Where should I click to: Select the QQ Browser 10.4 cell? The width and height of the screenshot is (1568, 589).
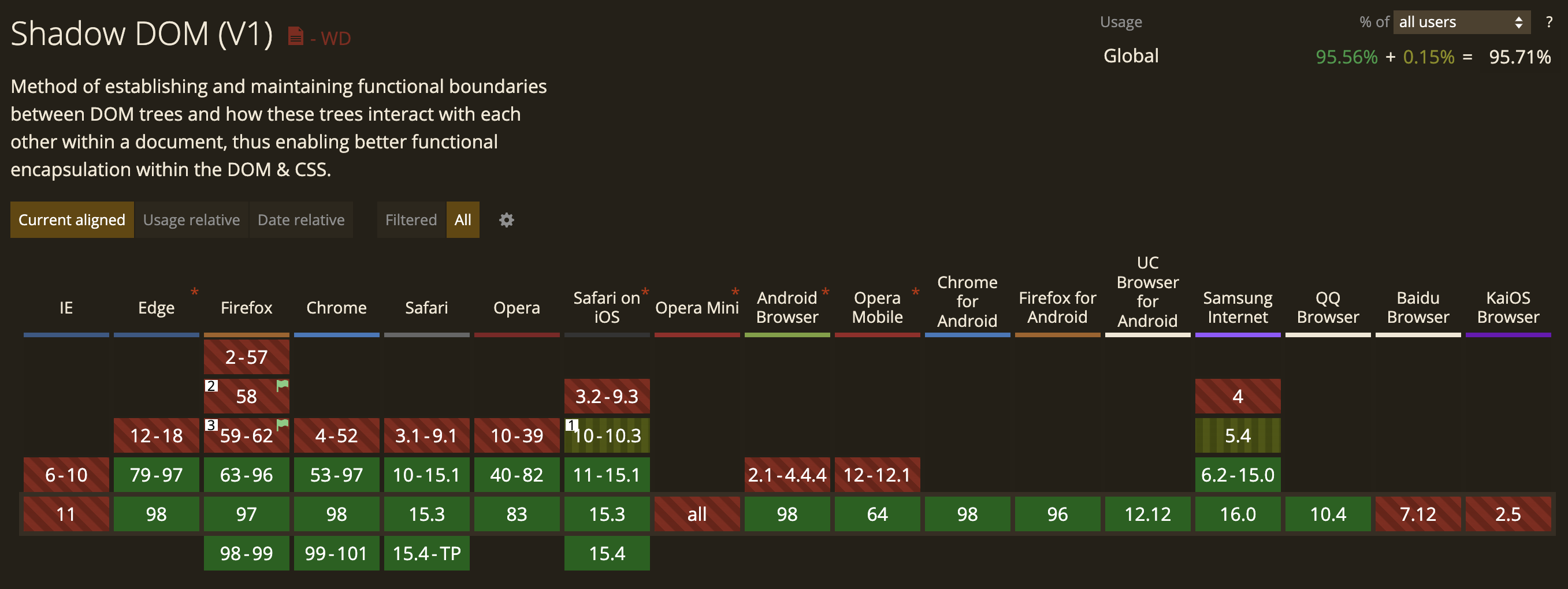[x=1328, y=514]
